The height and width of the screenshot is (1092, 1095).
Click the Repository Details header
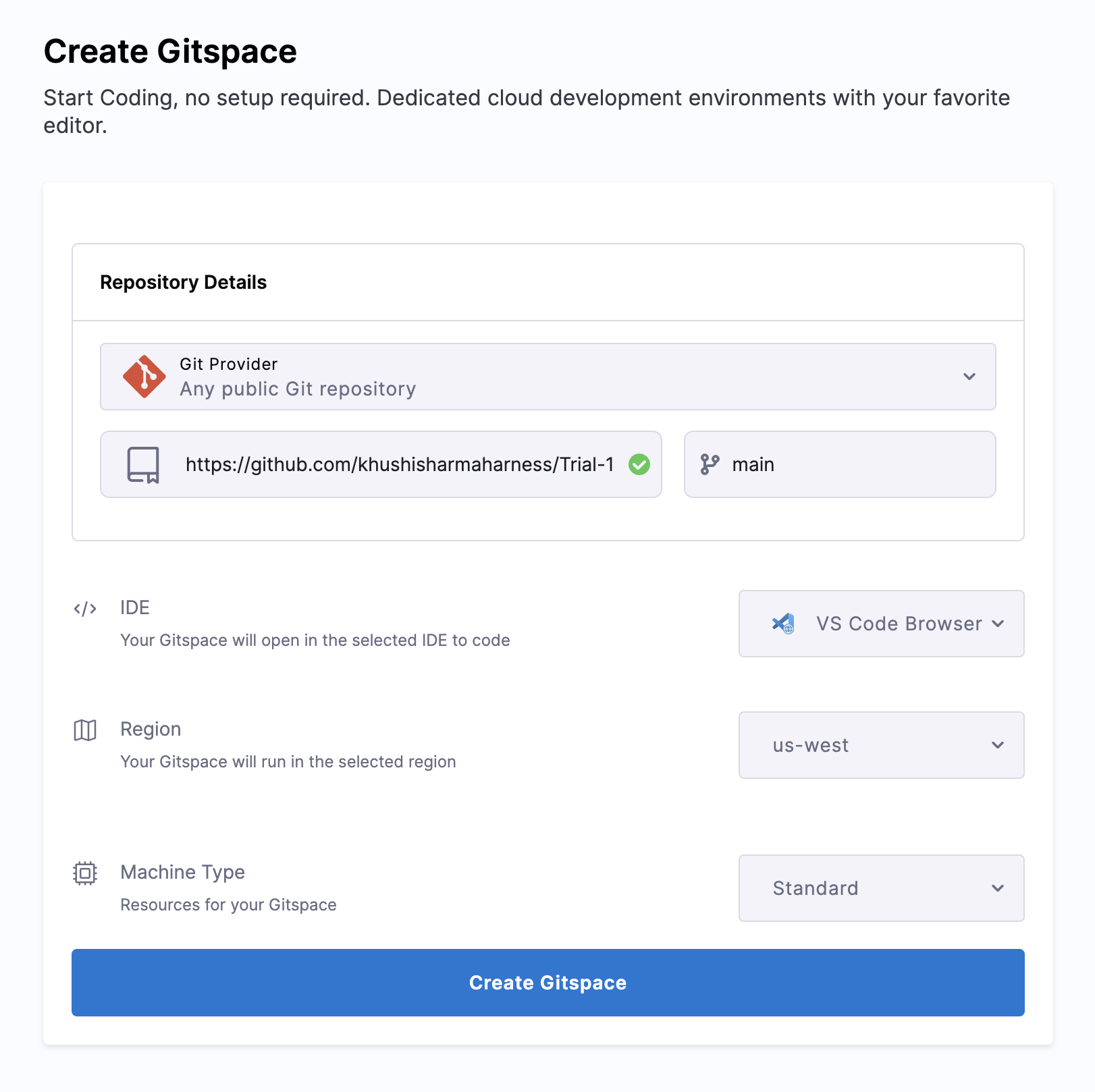tap(184, 282)
